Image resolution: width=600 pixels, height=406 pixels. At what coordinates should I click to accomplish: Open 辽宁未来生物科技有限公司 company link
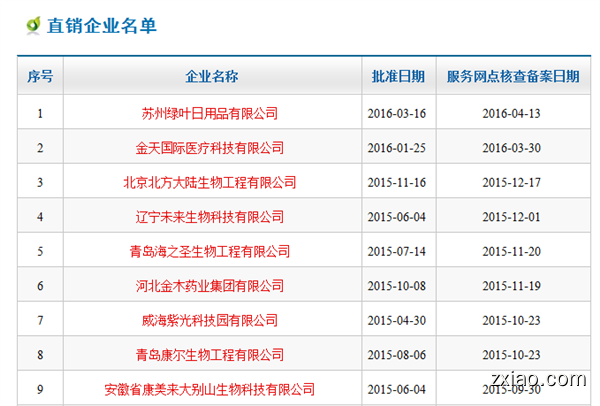point(210,217)
